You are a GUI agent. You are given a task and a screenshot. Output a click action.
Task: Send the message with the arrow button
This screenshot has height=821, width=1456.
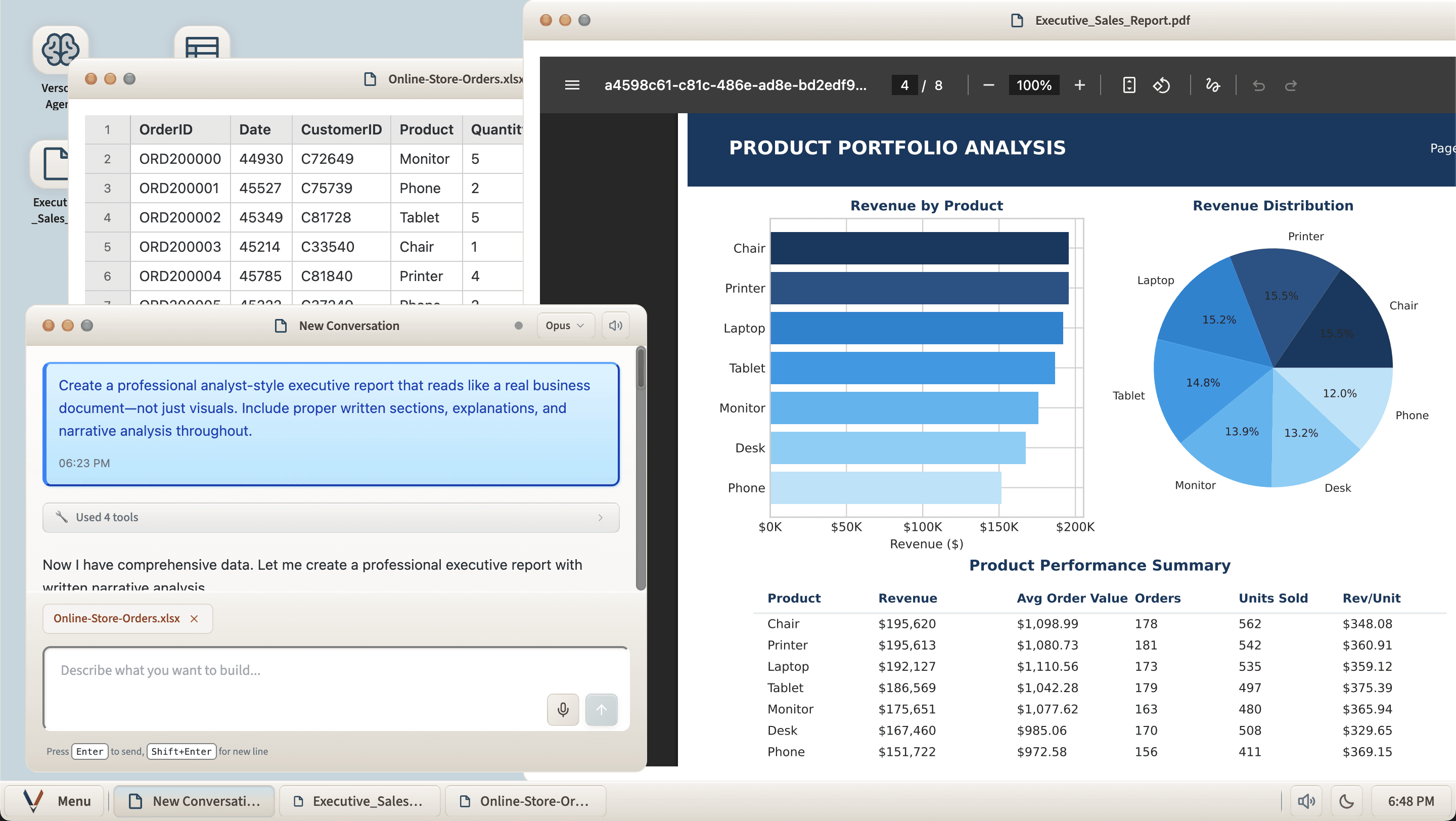602,710
